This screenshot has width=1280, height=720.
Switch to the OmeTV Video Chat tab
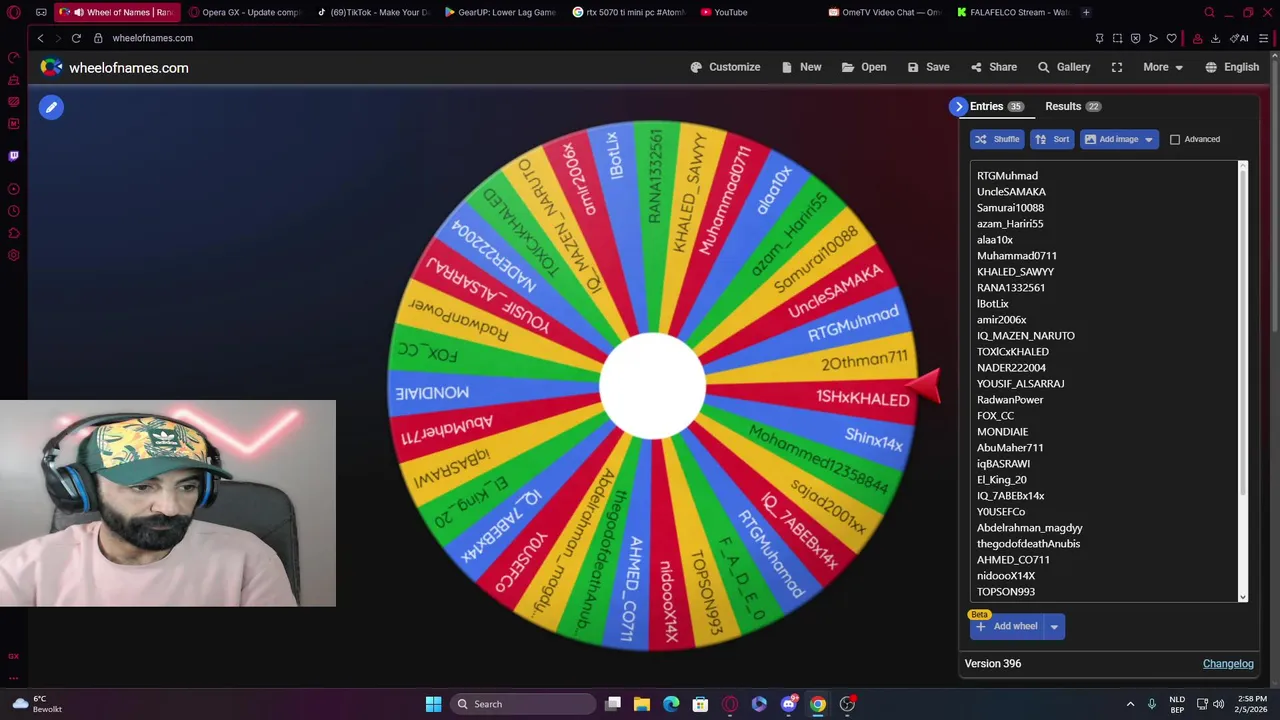click(885, 12)
